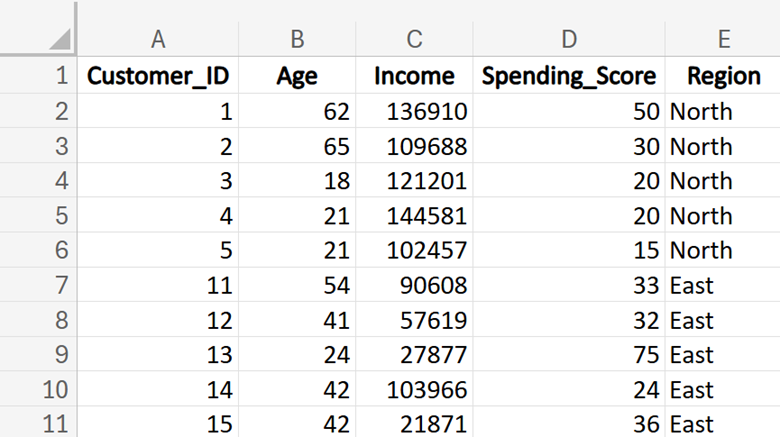Screen dimensions: 780x437
Task: Select the cell with Customer_ID 11
Action: 158,286
